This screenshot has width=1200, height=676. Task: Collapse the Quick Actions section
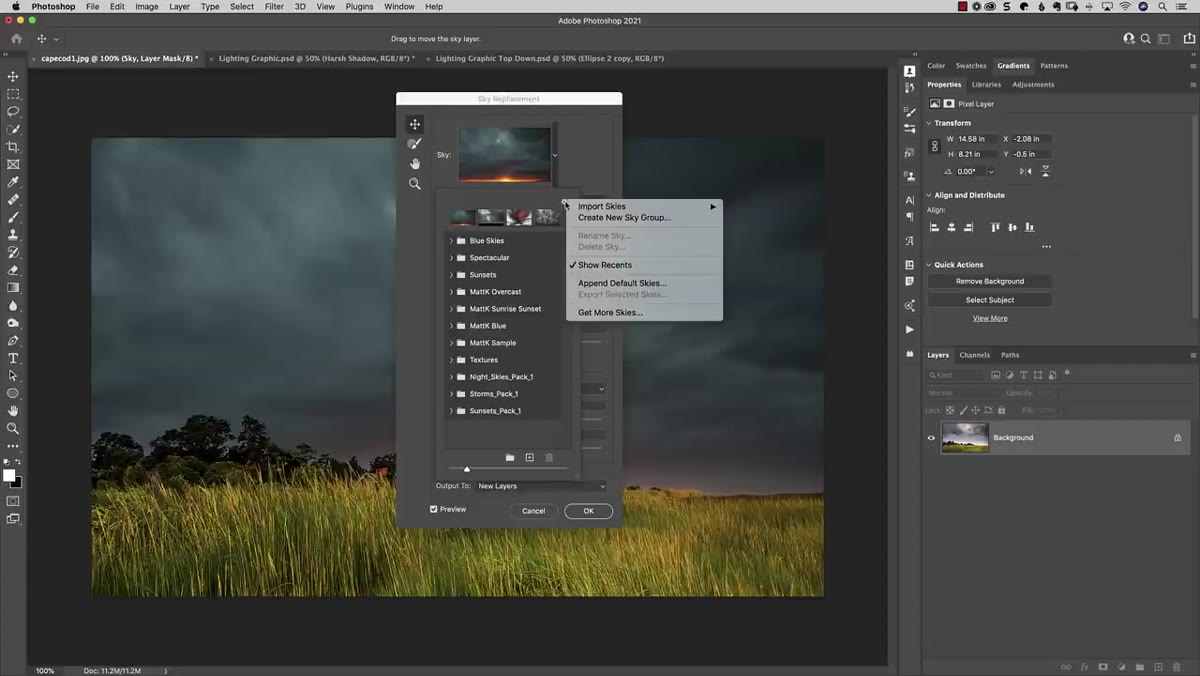(x=929, y=265)
